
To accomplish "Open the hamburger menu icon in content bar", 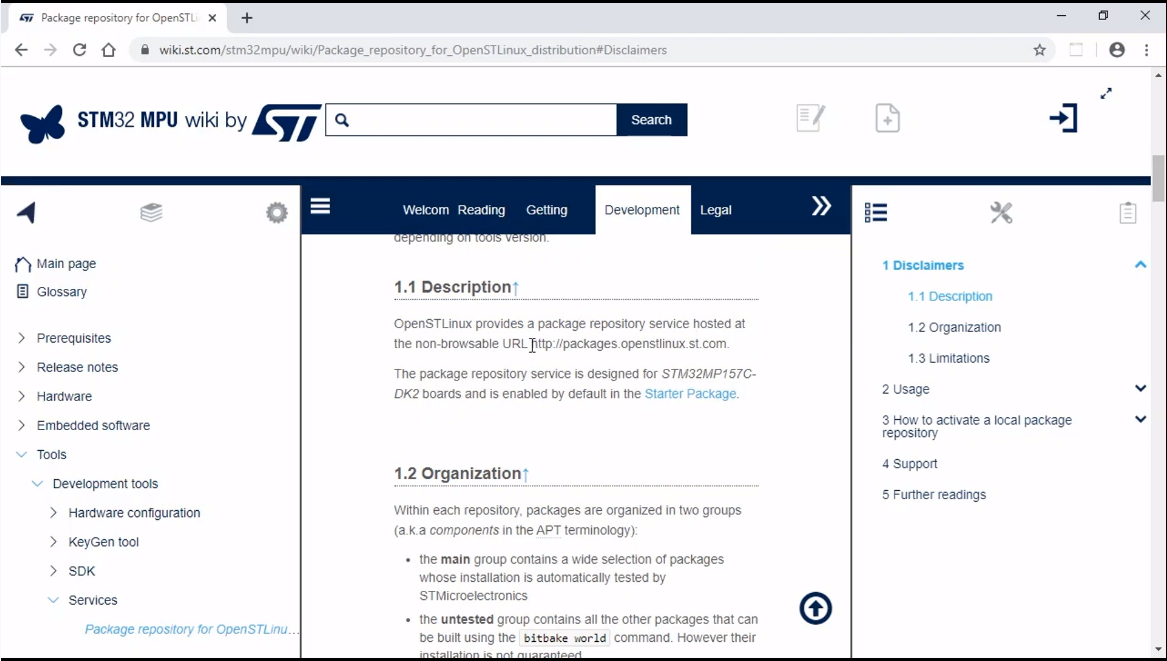I will pos(320,206).
